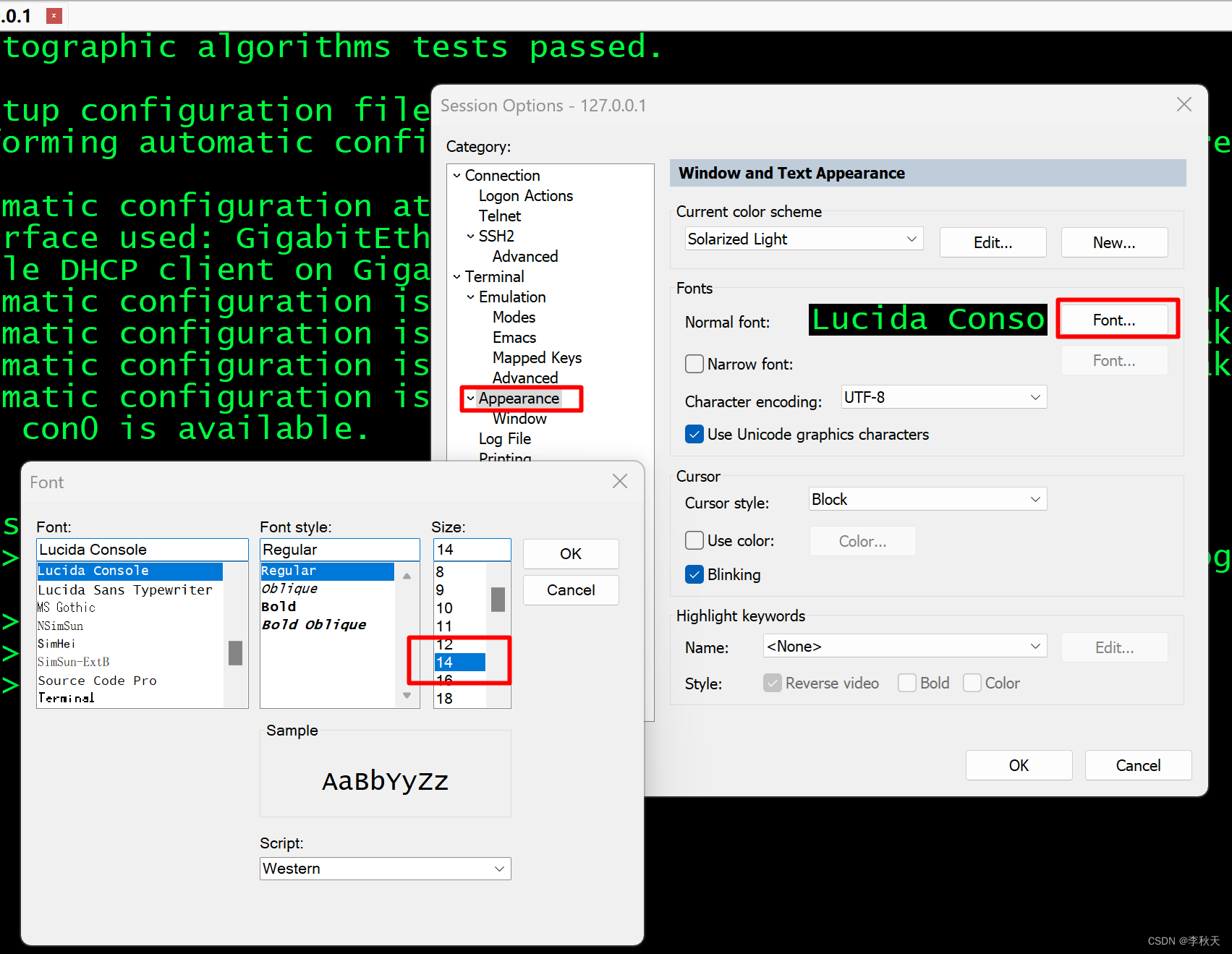Open the Character encoding dropdown

pyautogui.click(x=943, y=397)
